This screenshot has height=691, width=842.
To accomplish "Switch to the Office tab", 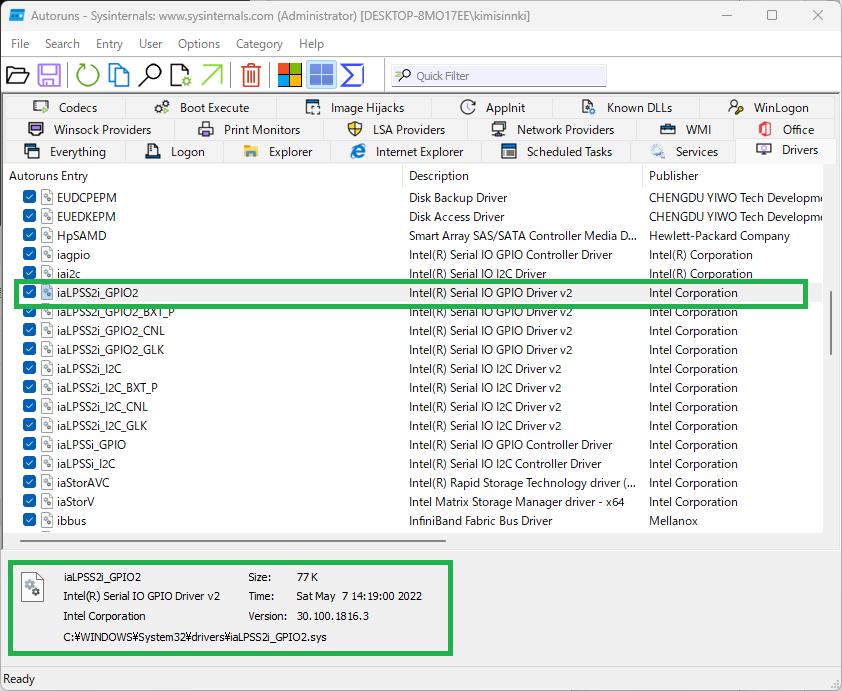I will [x=786, y=129].
